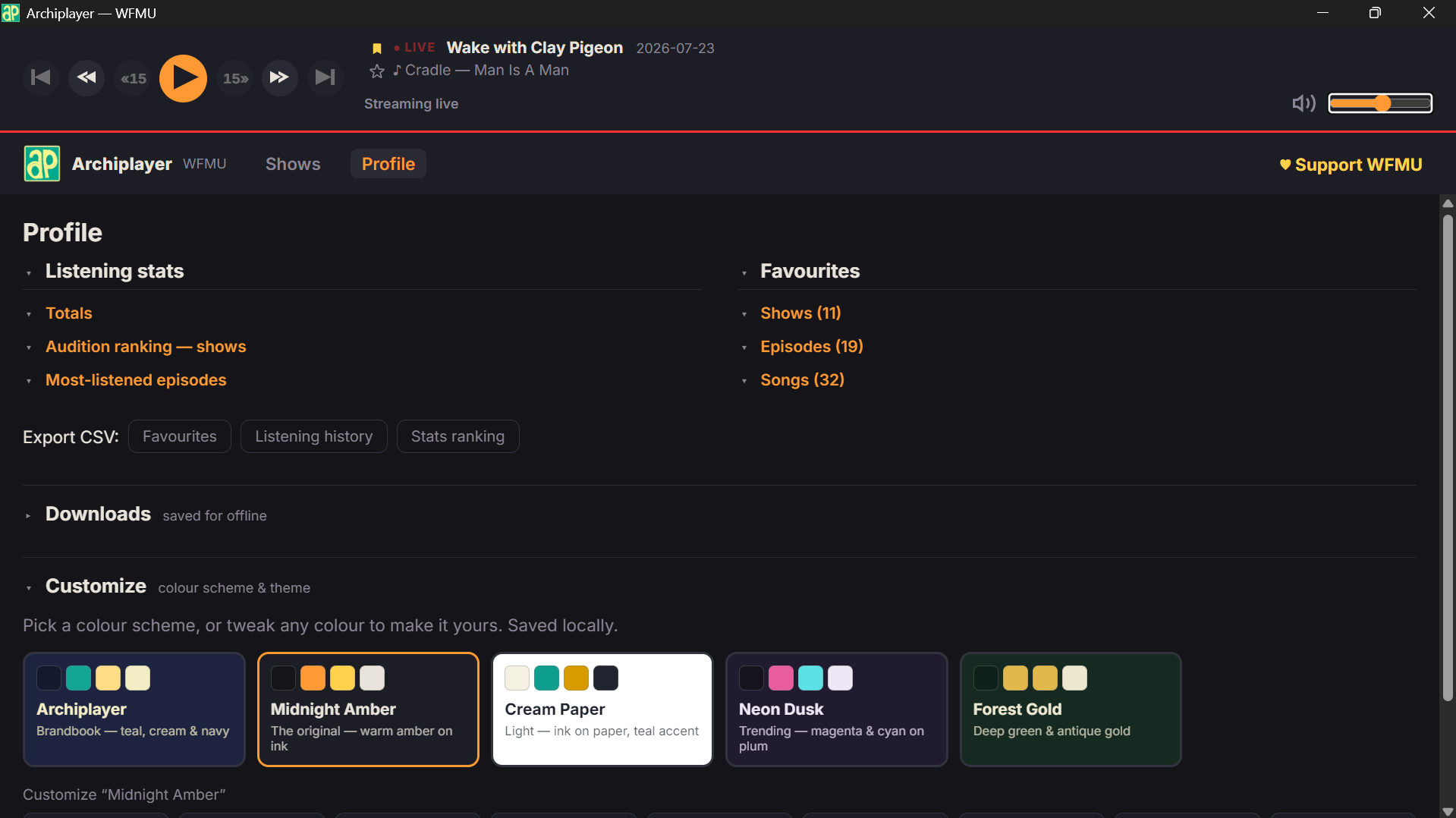Start playback with the orange play button
The height and width of the screenshot is (818, 1456).
183,77
